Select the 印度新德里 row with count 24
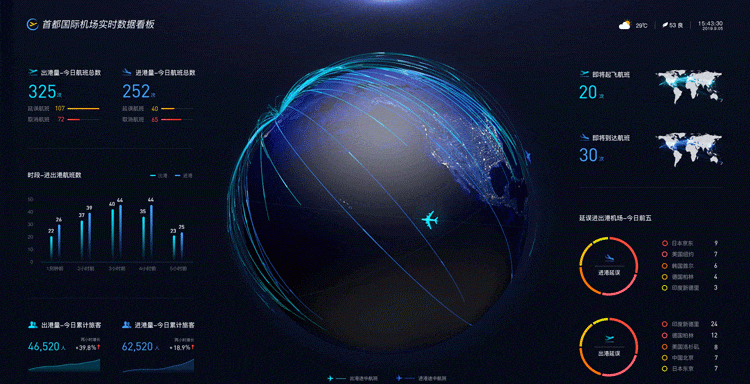This screenshot has width=750, height=384. click(690, 324)
